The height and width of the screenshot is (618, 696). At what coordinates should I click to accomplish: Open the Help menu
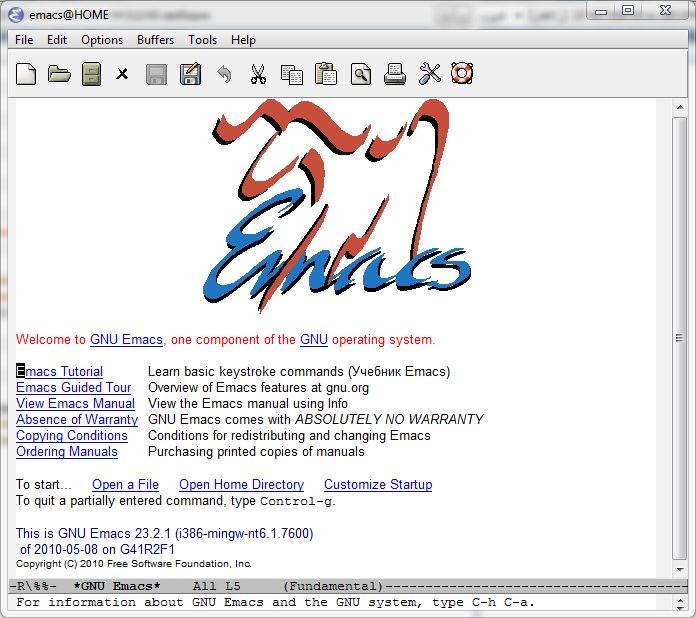tap(243, 40)
